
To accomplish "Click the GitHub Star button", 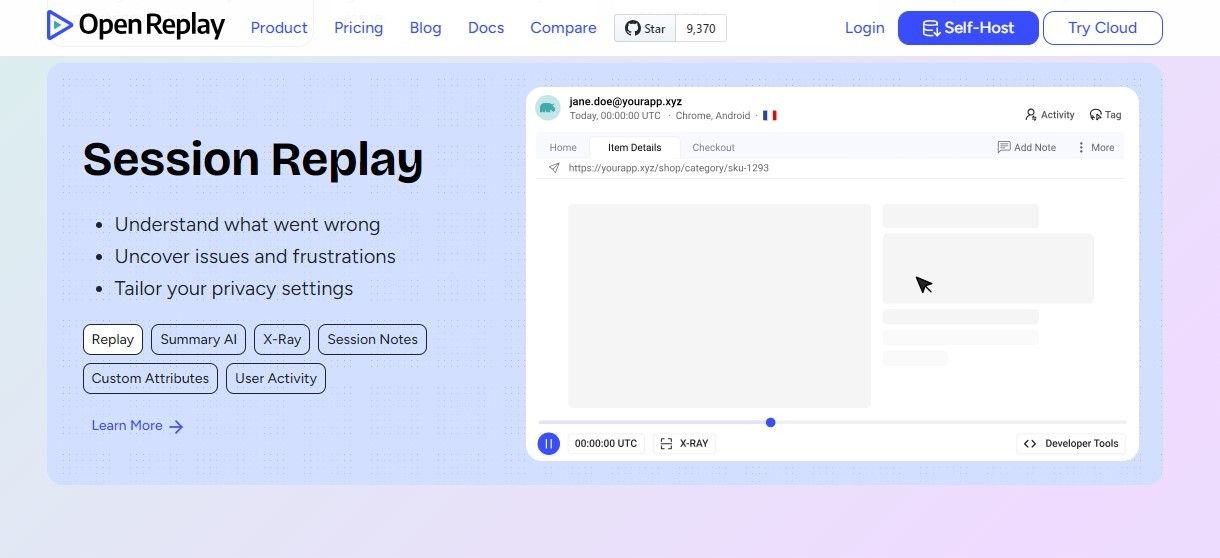I will (x=645, y=28).
